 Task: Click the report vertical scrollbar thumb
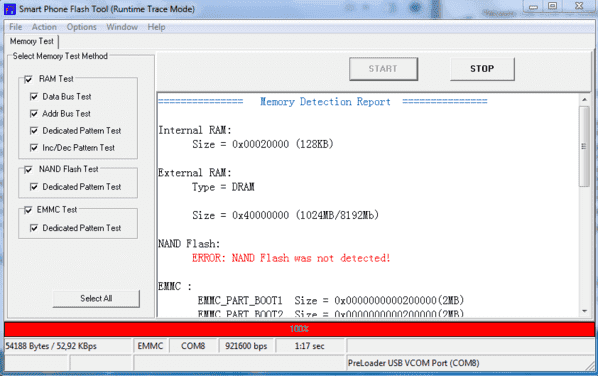coord(584,146)
